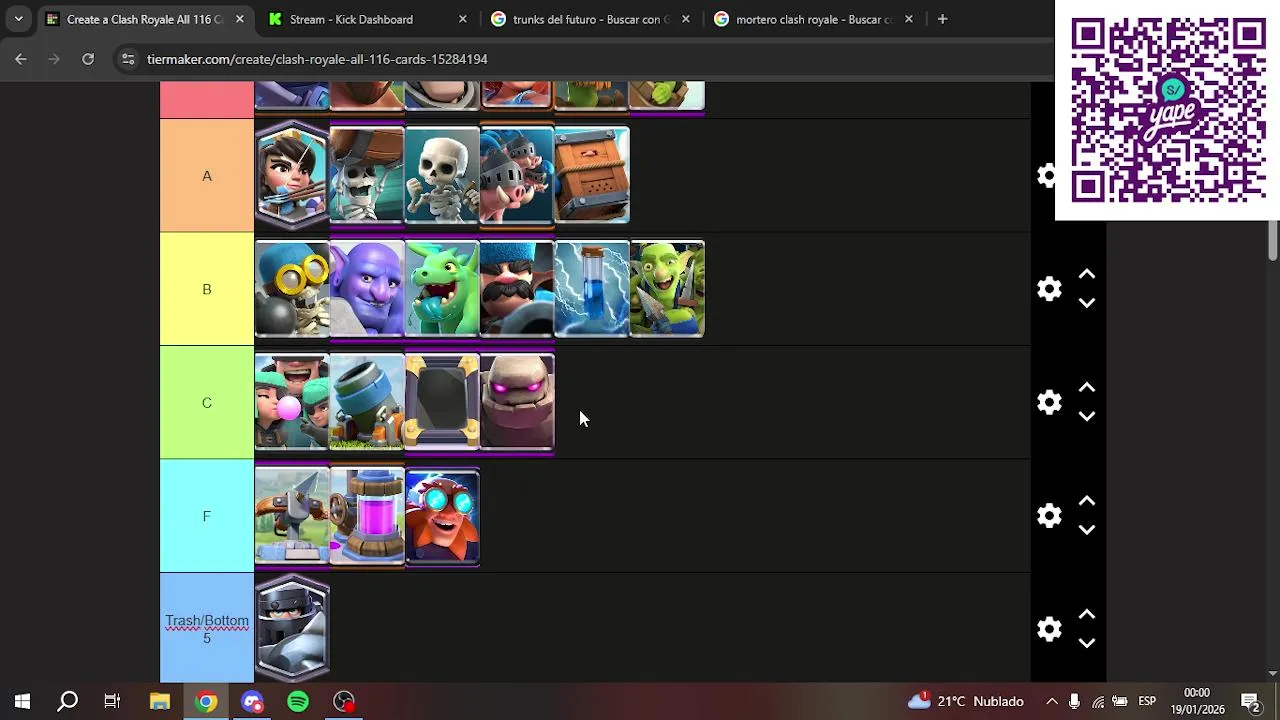Go back to previous page
Screen dimensions: 1280x720
tap(21, 59)
